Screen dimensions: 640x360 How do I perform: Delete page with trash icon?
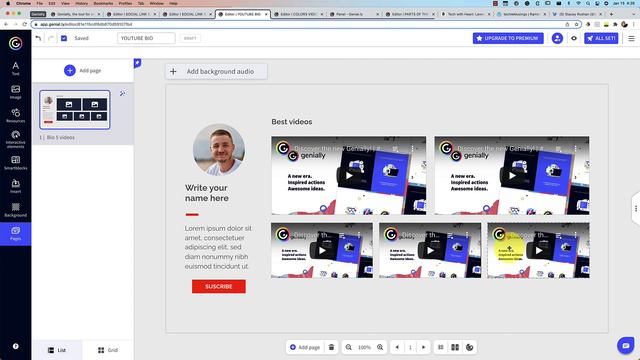pyautogui.click(x=331, y=347)
